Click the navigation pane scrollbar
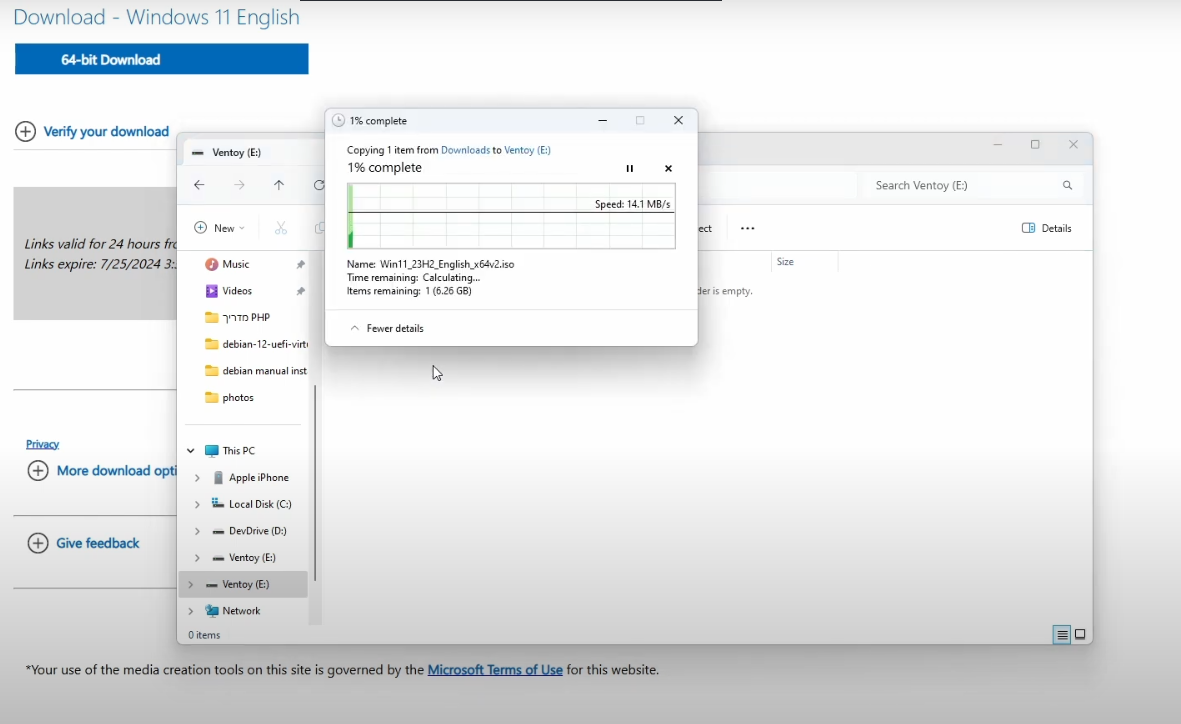Screen dimensions: 1181x724 click(315, 482)
